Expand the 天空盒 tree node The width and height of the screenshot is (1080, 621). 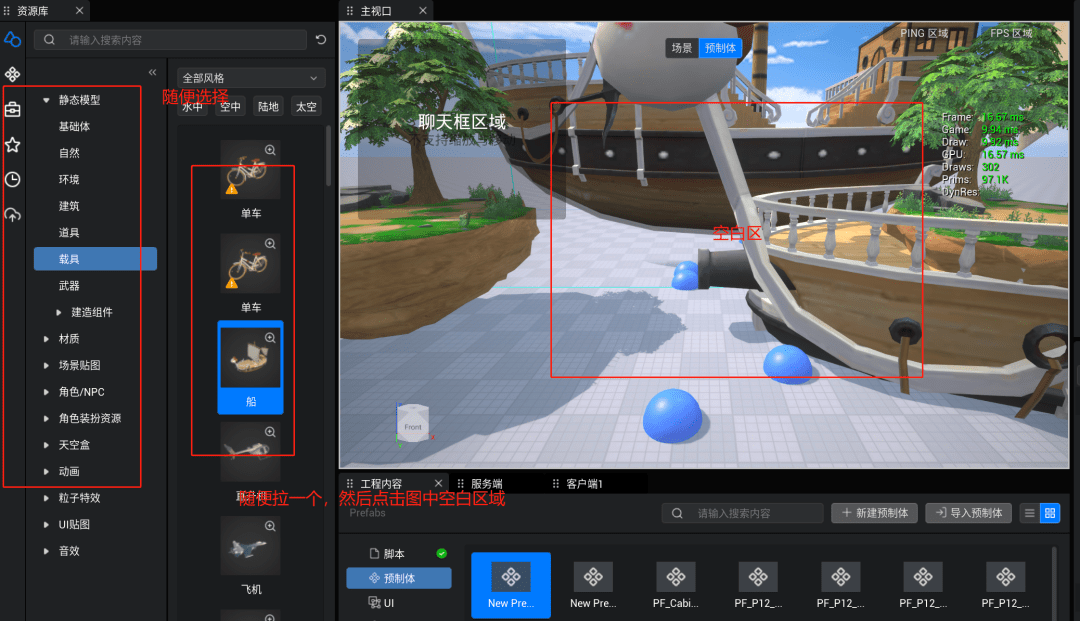46,445
